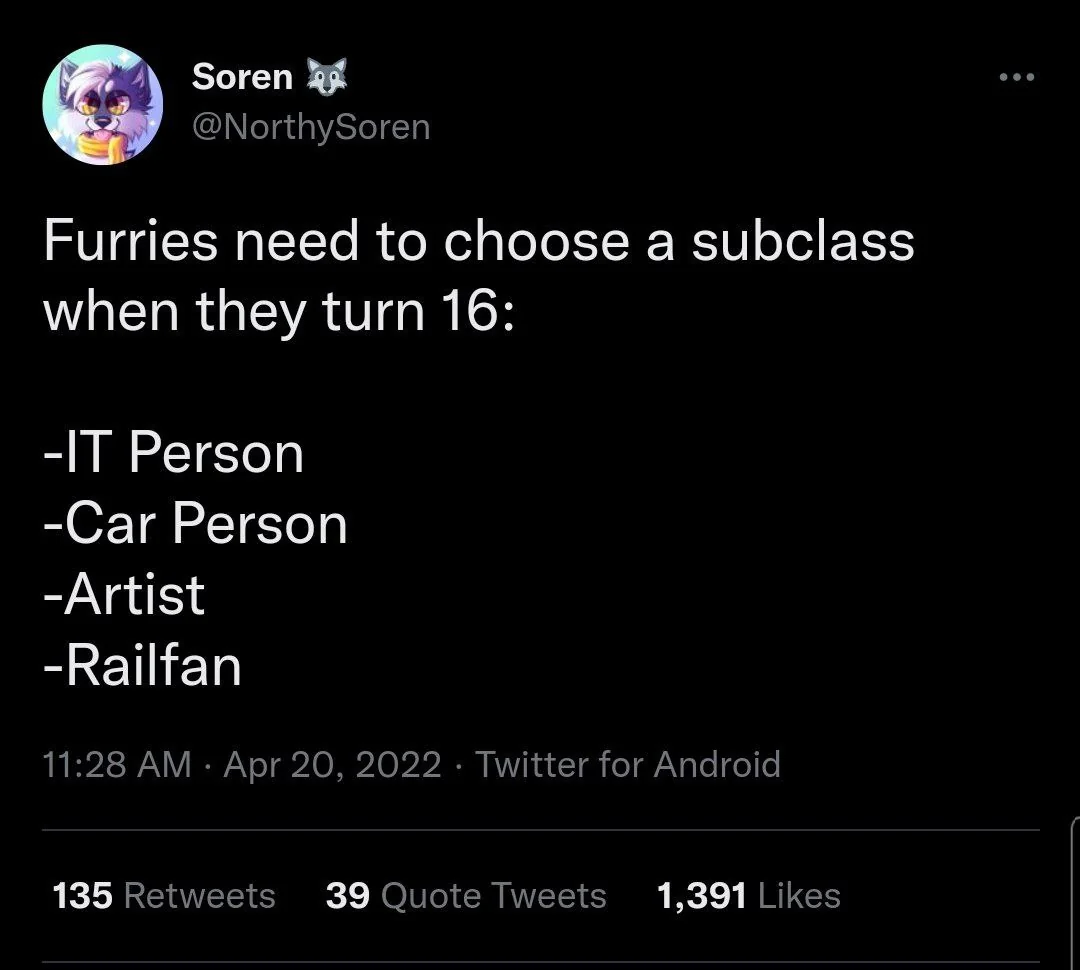View the Retweets label list
The width and height of the screenshot is (1080, 970).
(x=199, y=895)
